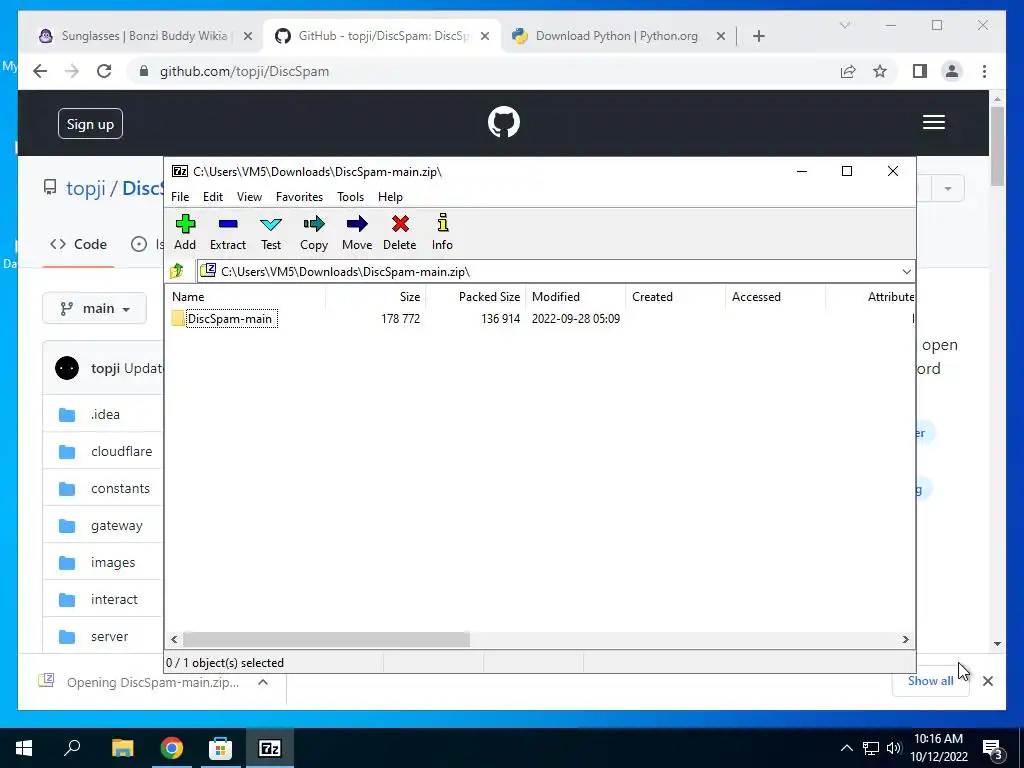Click the Move toolbar icon in 7-Zip
Screen dimensions: 1024x768
pyautogui.click(x=357, y=232)
